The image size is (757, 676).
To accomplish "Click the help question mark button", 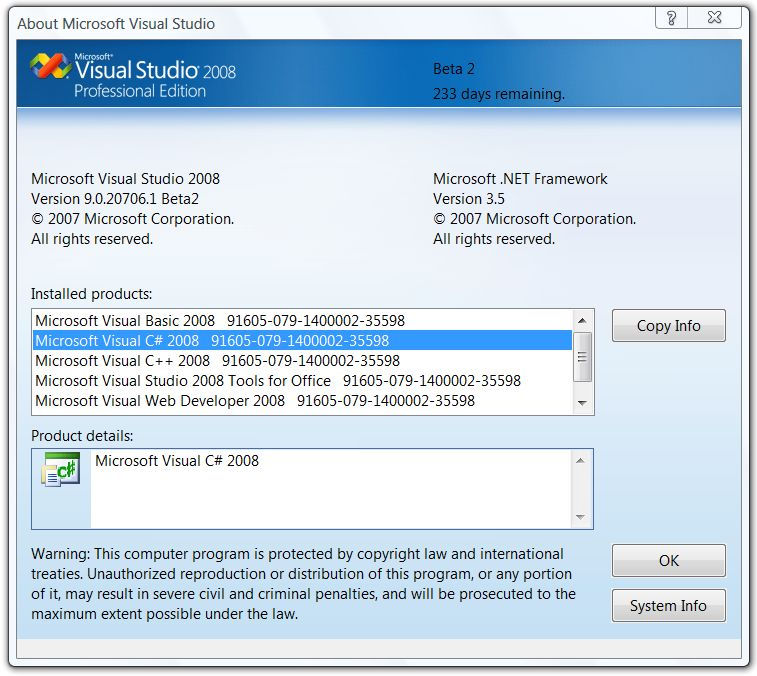I will (x=671, y=18).
